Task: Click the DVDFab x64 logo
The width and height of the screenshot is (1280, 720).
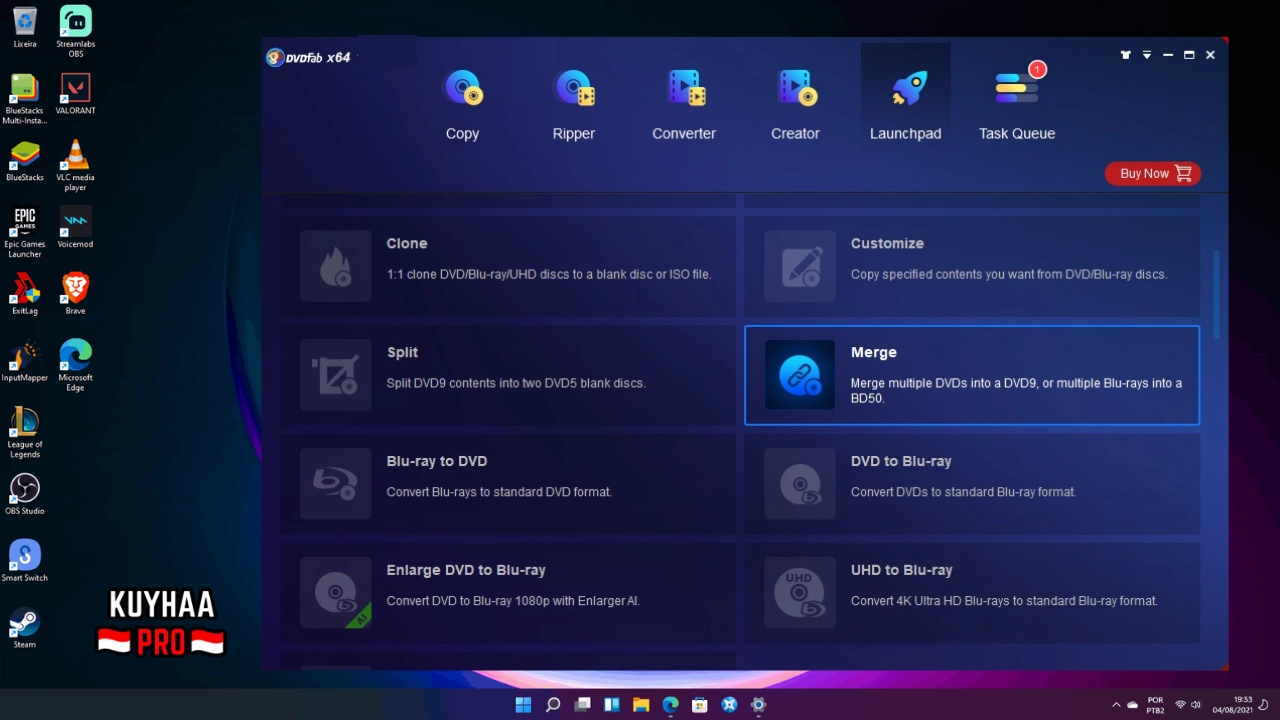Action: coord(309,57)
